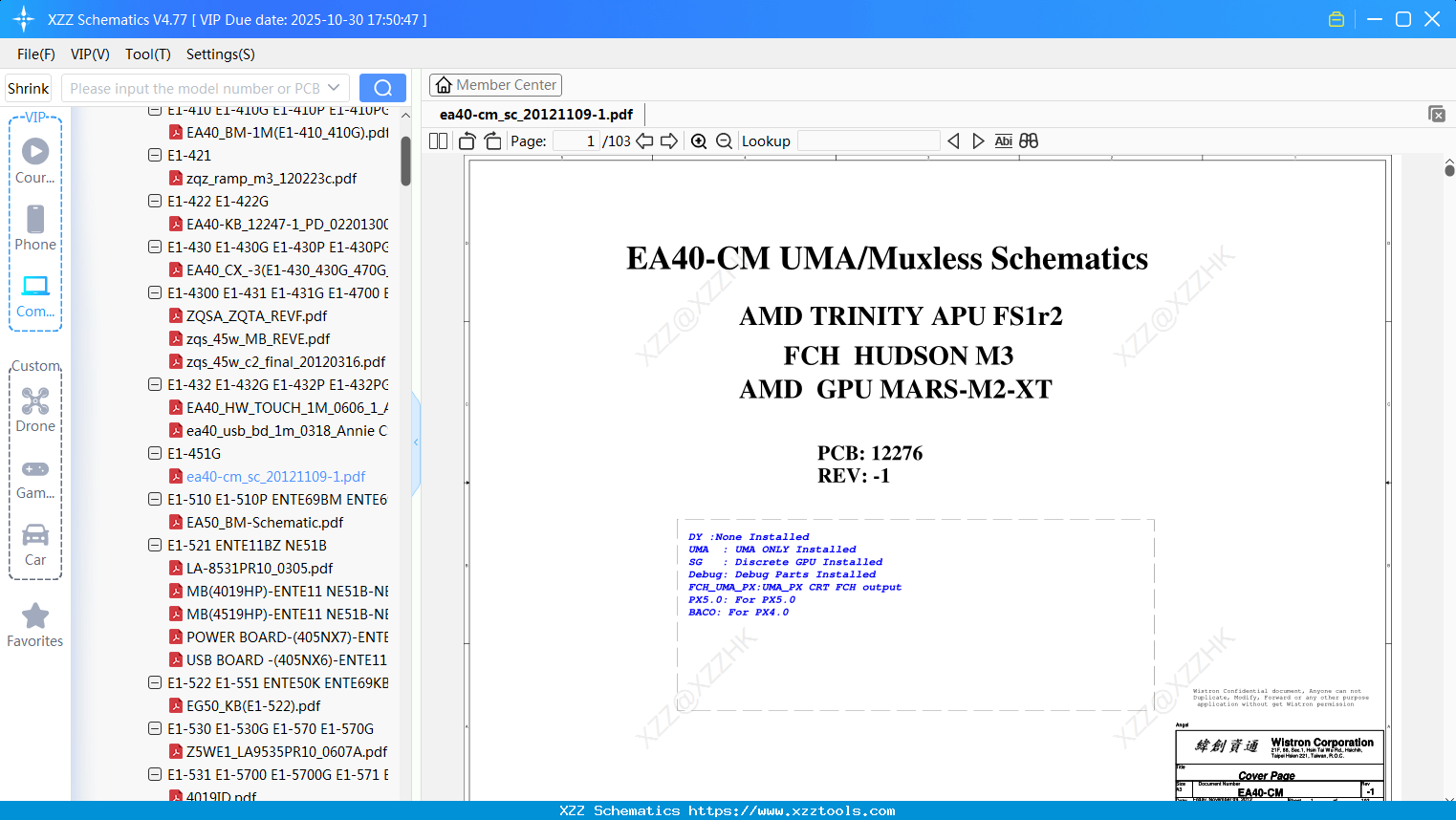
Task: Collapse the E1-421 folder
Action: point(155,155)
